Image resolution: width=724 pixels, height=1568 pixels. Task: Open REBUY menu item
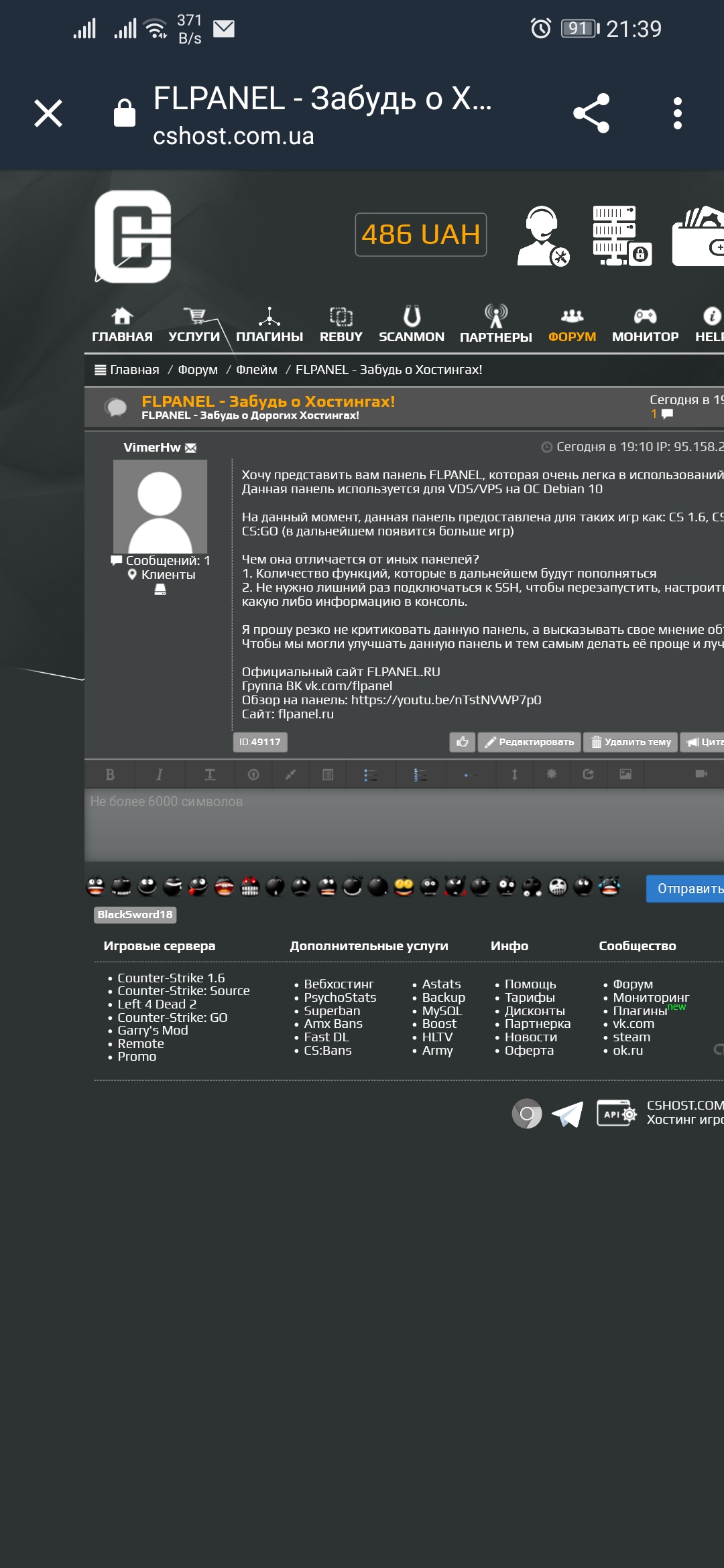(x=341, y=325)
